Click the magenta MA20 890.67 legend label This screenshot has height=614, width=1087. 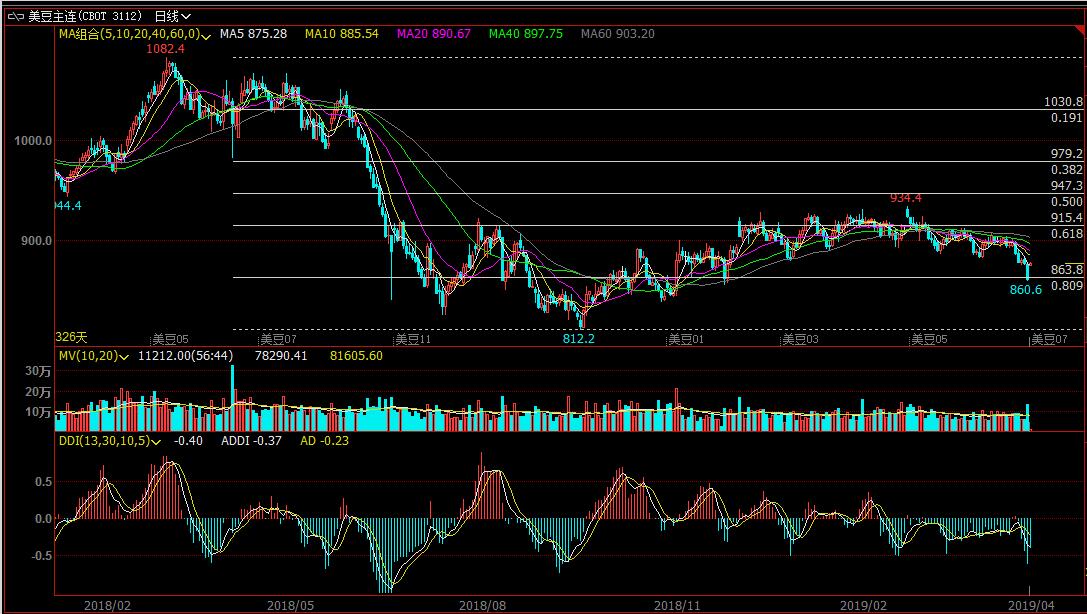[x=433, y=34]
